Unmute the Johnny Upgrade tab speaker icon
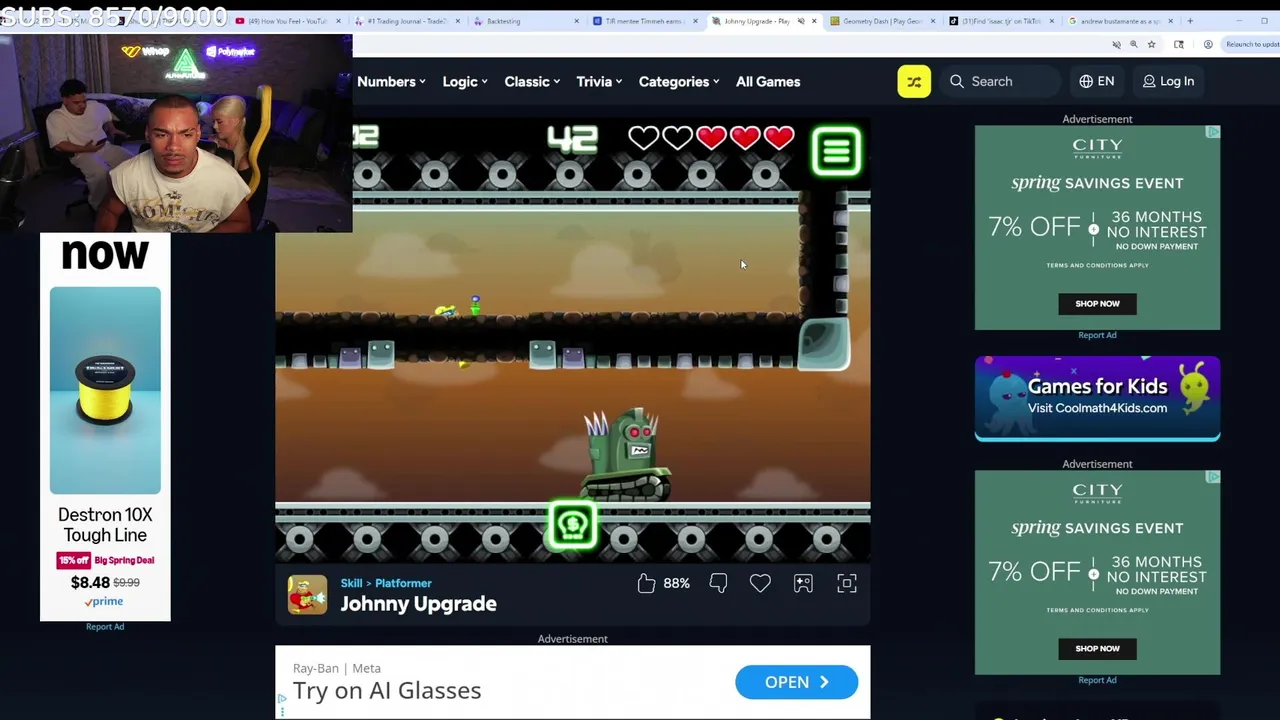 [801, 21]
